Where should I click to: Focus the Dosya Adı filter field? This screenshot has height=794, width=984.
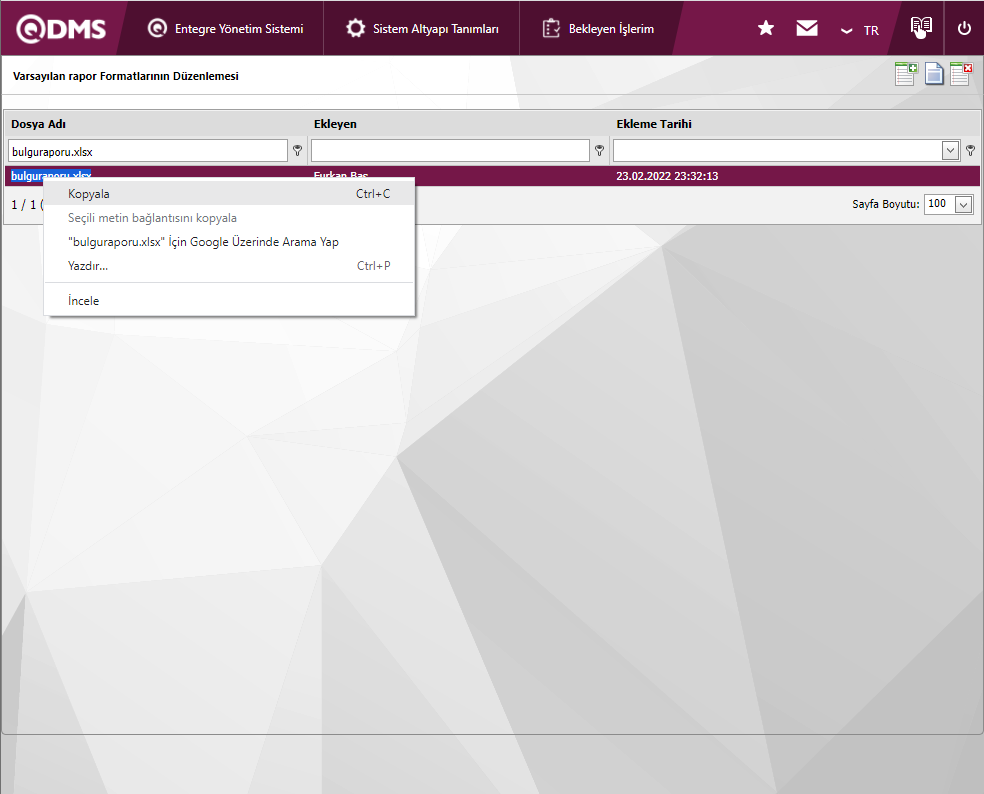pyautogui.click(x=147, y=151)
